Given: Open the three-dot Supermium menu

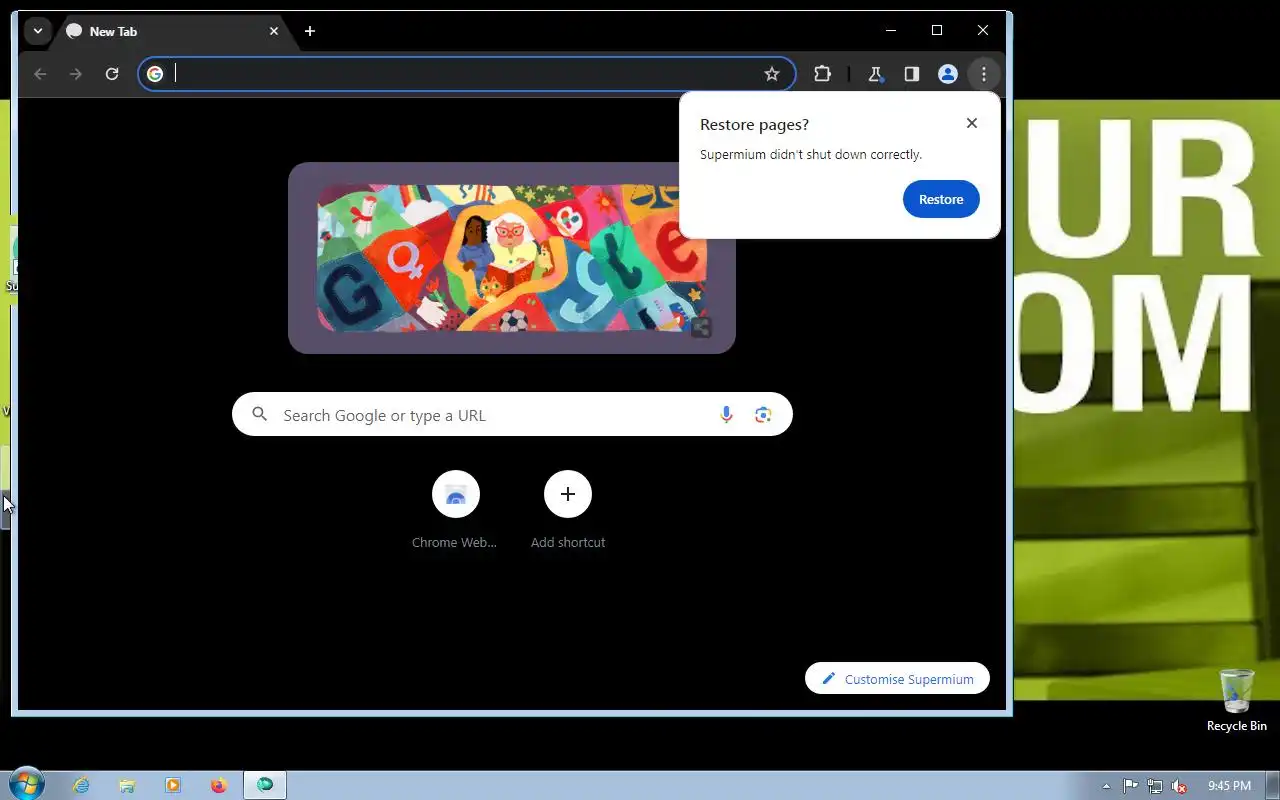Looking at the screenshot, I should 984,74.
